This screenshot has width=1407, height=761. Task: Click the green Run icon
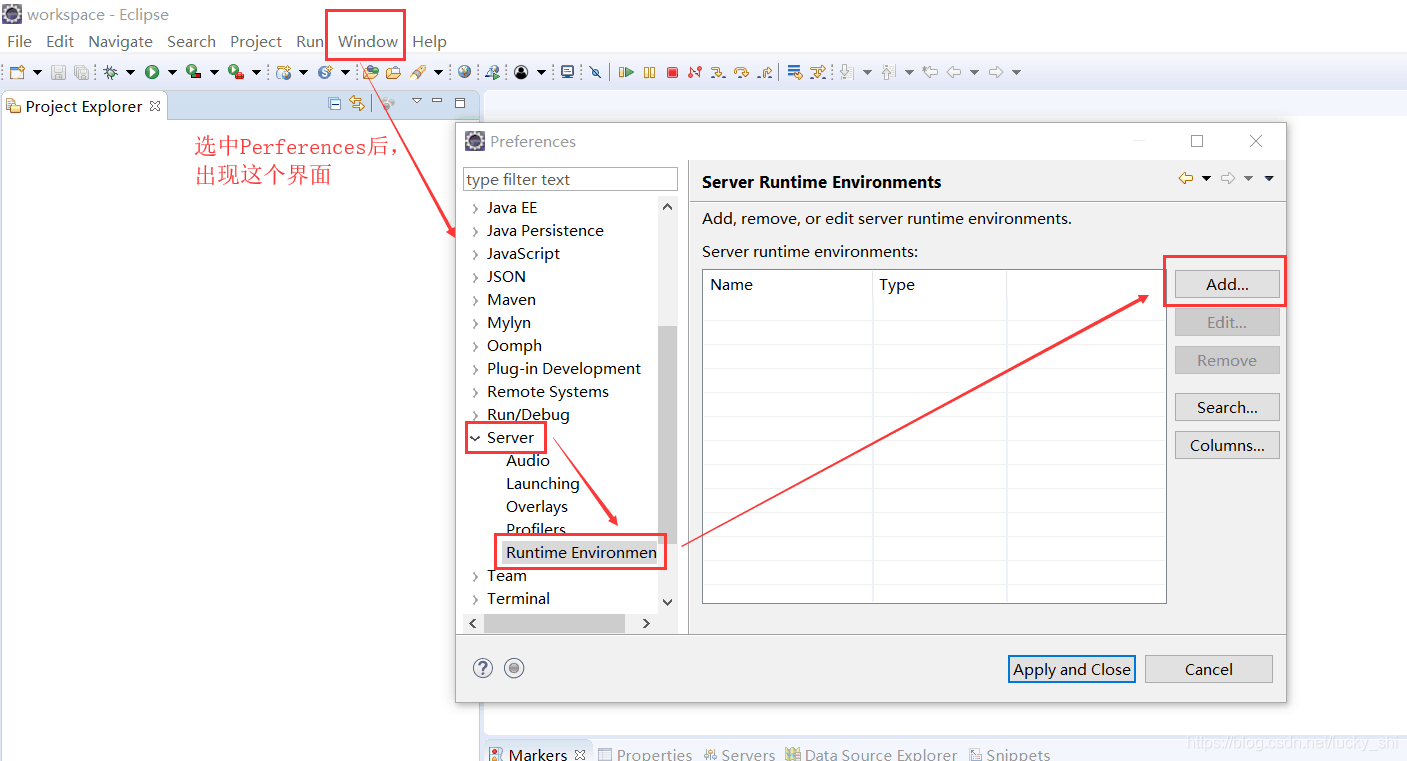(152, 72)
